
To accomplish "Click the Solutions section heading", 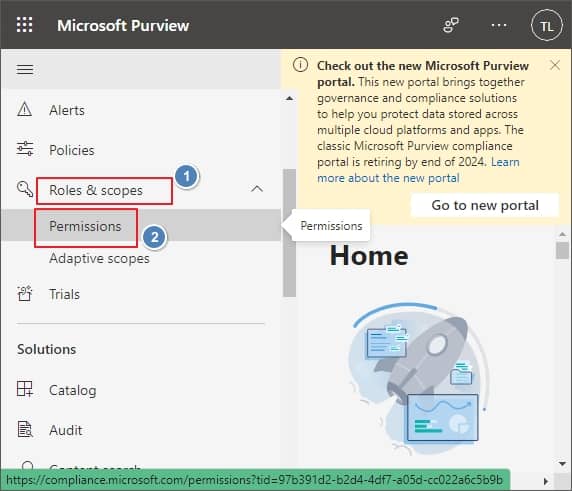I will click(47, 349).
